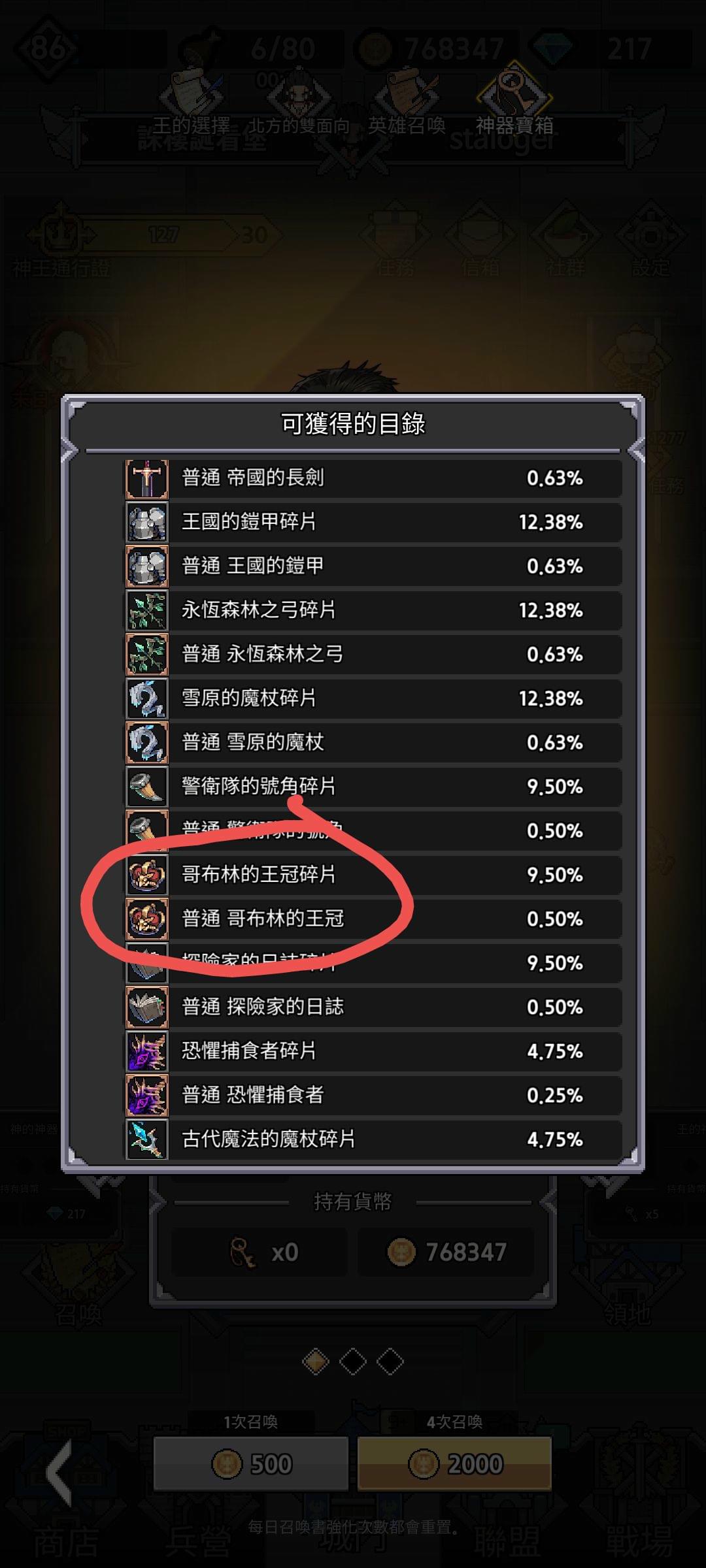Tap the Snowfield staff fragment icon
Viewport: 706px width, 1568px height.
[147, 698]
